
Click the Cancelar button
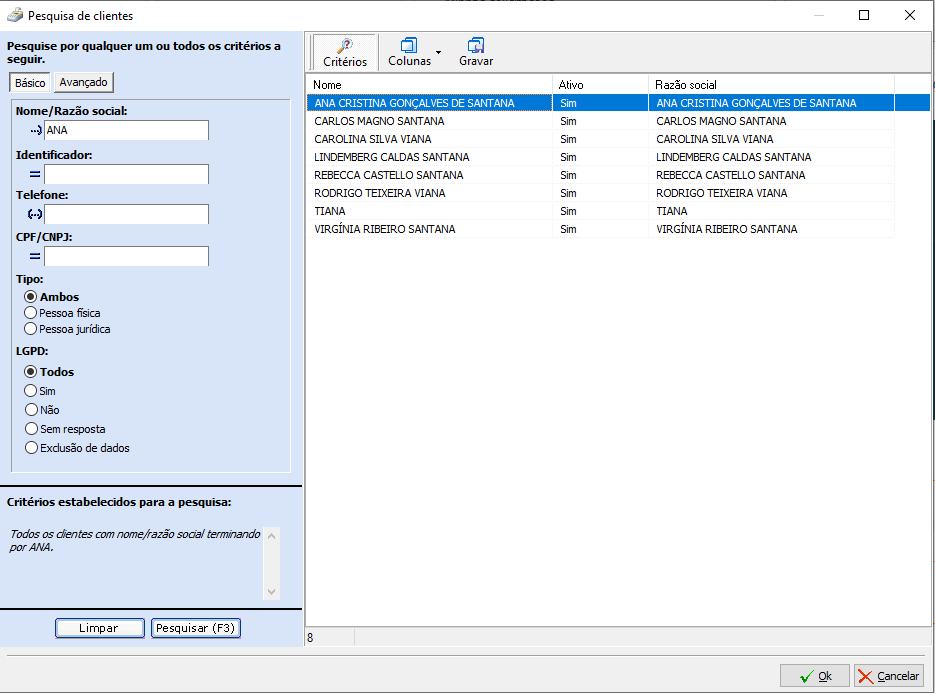click(888, 676)
